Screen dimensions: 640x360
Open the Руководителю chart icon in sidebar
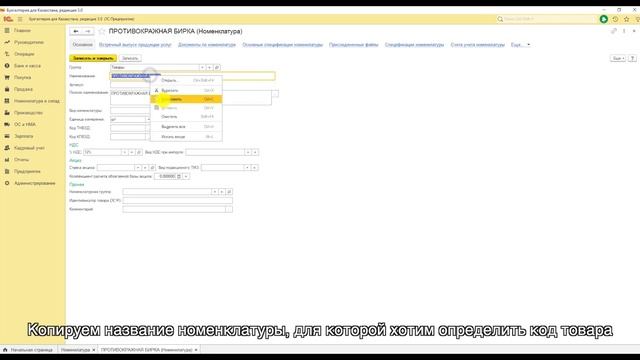[7, 42]
